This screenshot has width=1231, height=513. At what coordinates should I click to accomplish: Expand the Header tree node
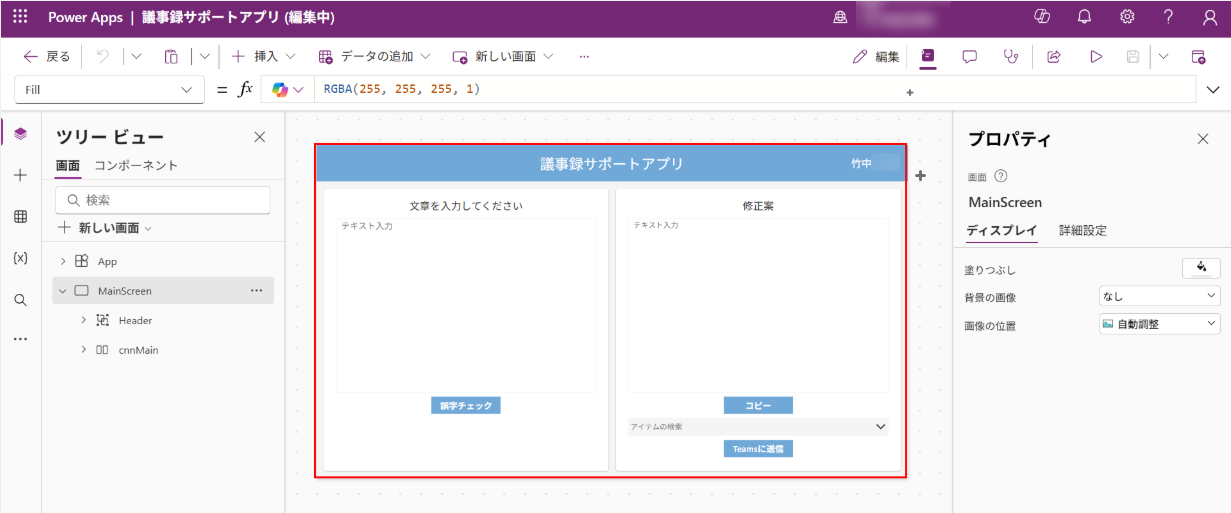pyautogui.click(x=83, y=321)
